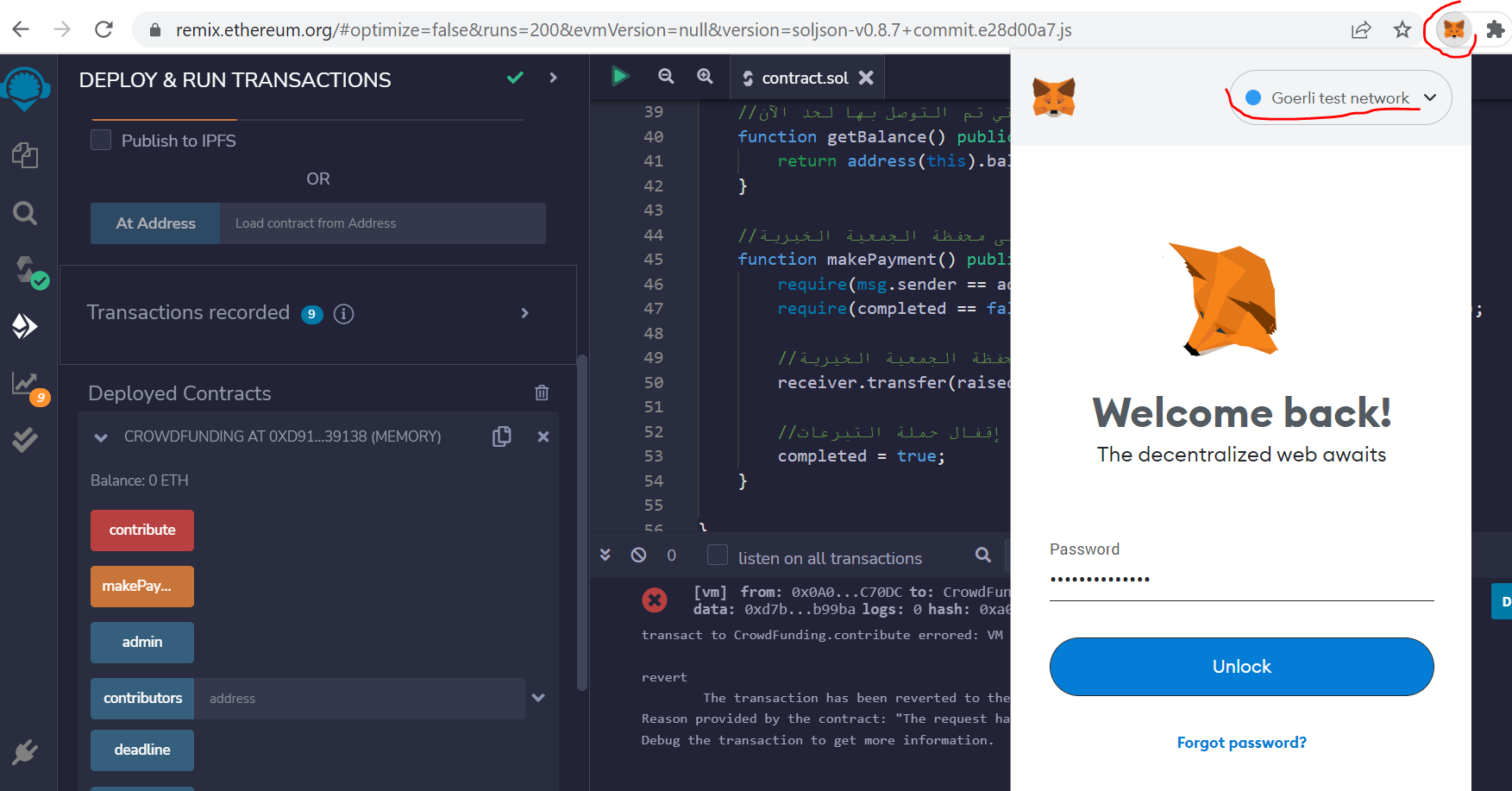Open the Deploy & run sidebar icon
1512x791 pixels.
coord(25,326)
